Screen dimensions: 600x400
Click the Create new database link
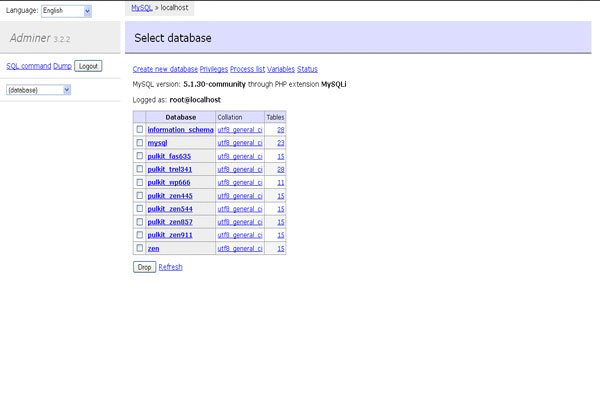pos(165,69)
